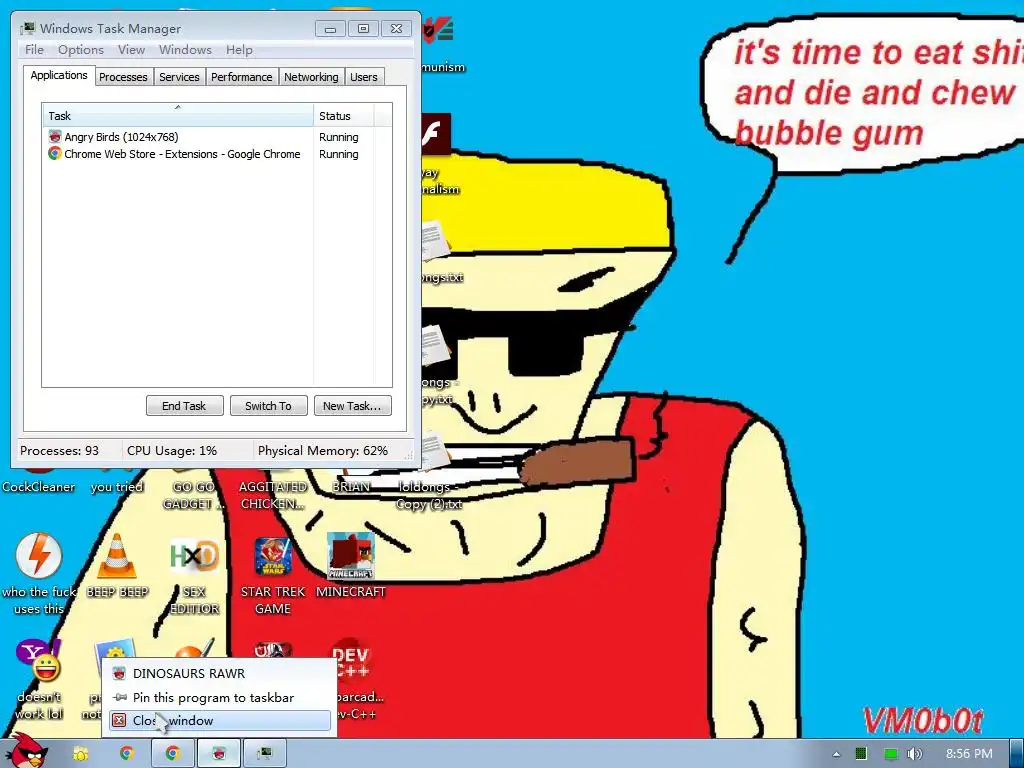1024x768 pixels.
Task: Select the Angry Birds taskbar button
Action: tap(219, 754)
